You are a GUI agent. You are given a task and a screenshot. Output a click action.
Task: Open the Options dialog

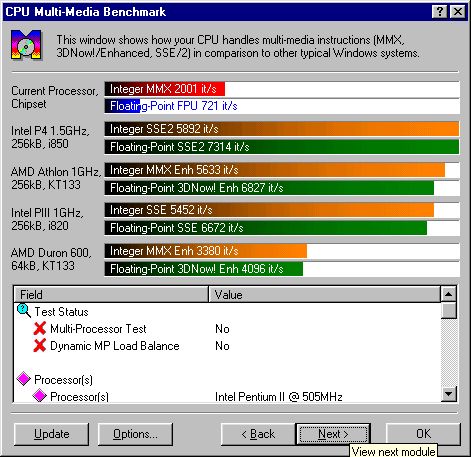point(135,434)
